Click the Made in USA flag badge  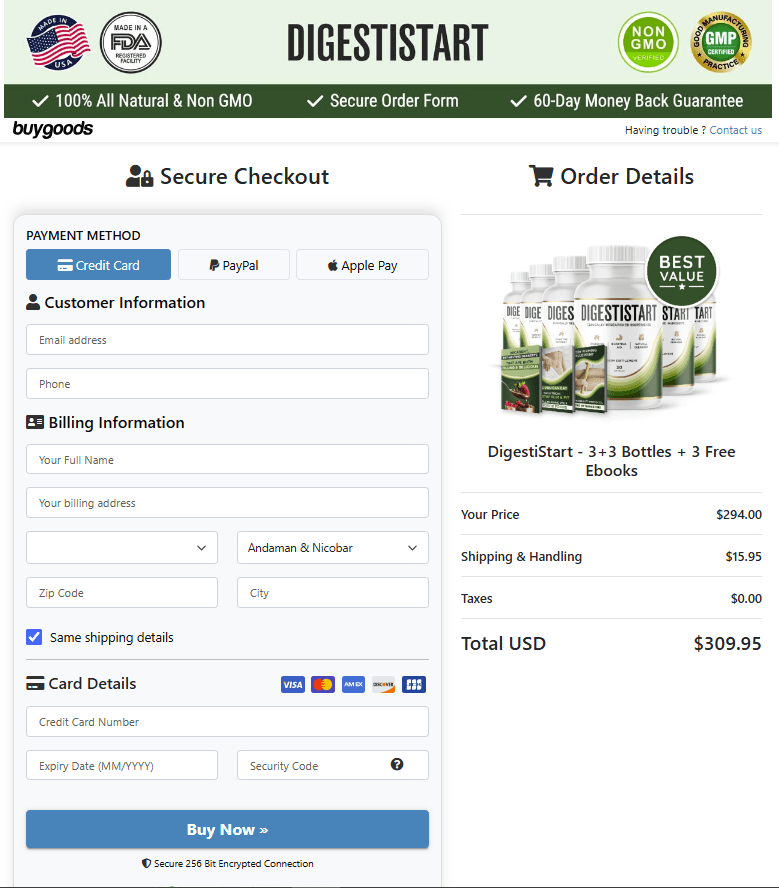click(58, 42)
